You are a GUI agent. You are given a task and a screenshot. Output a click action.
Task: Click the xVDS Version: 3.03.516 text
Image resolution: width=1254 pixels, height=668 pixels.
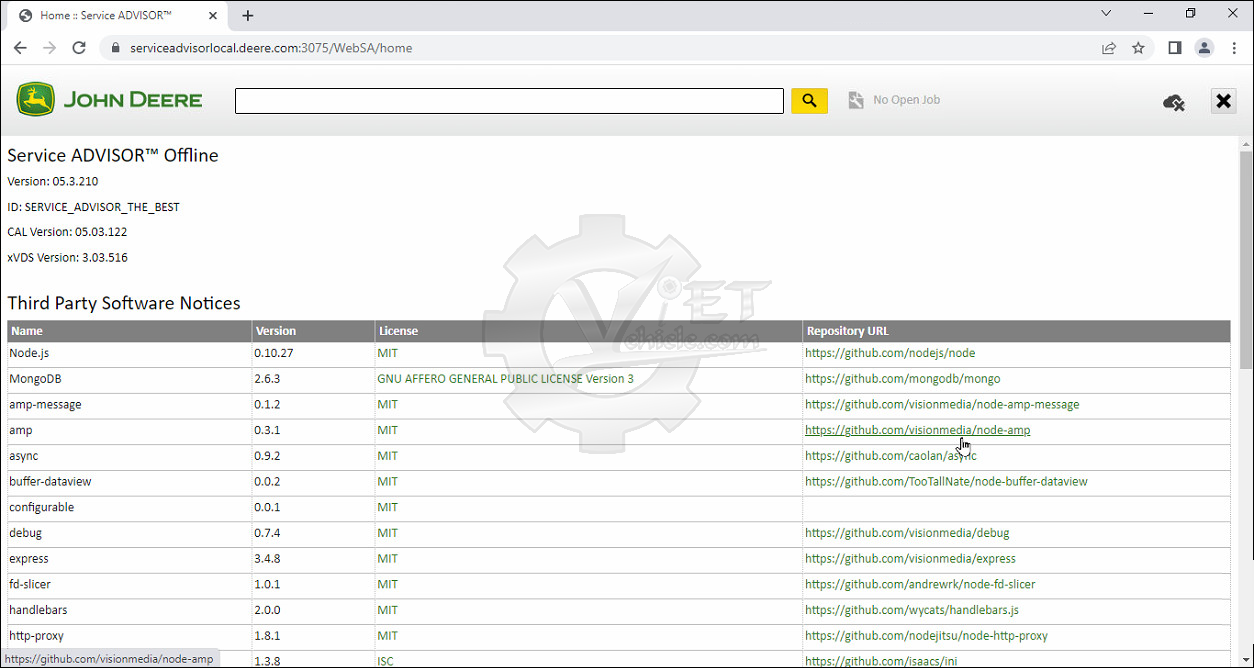click(x=67, y=258)
